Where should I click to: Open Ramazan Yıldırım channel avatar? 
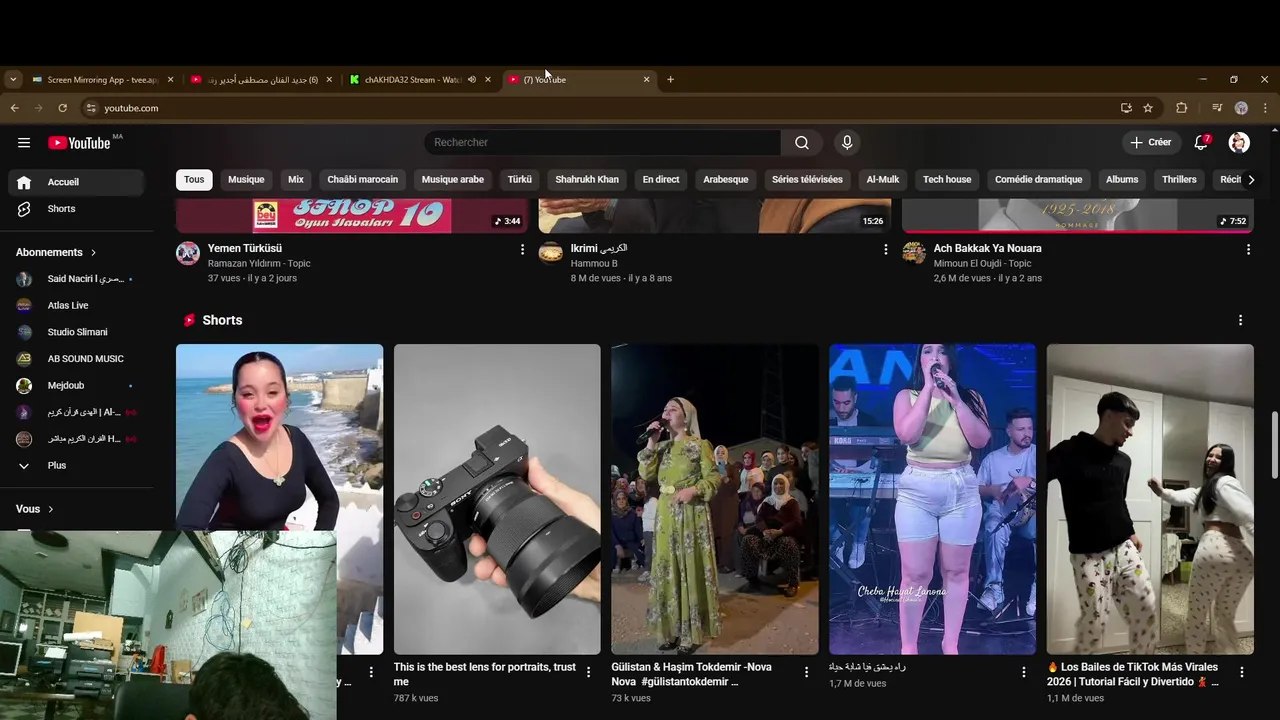click(x=188, y=253)
